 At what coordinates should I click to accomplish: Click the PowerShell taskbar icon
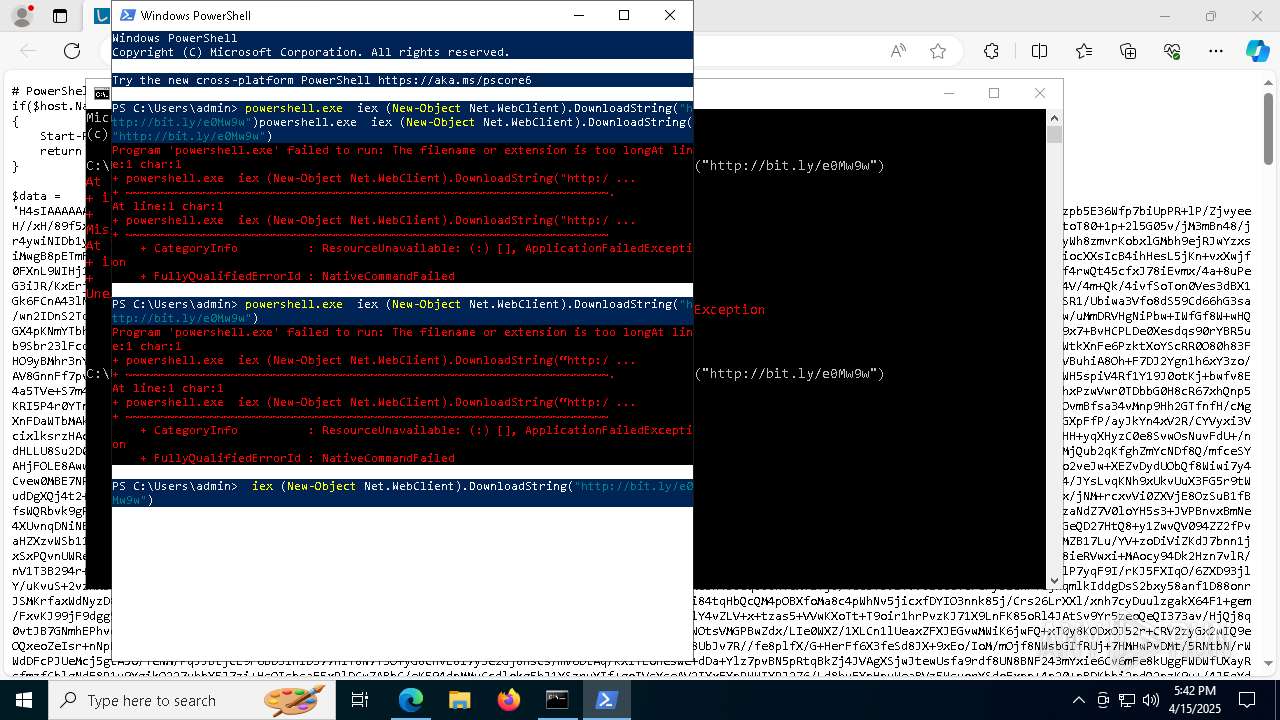pos(606,700)
